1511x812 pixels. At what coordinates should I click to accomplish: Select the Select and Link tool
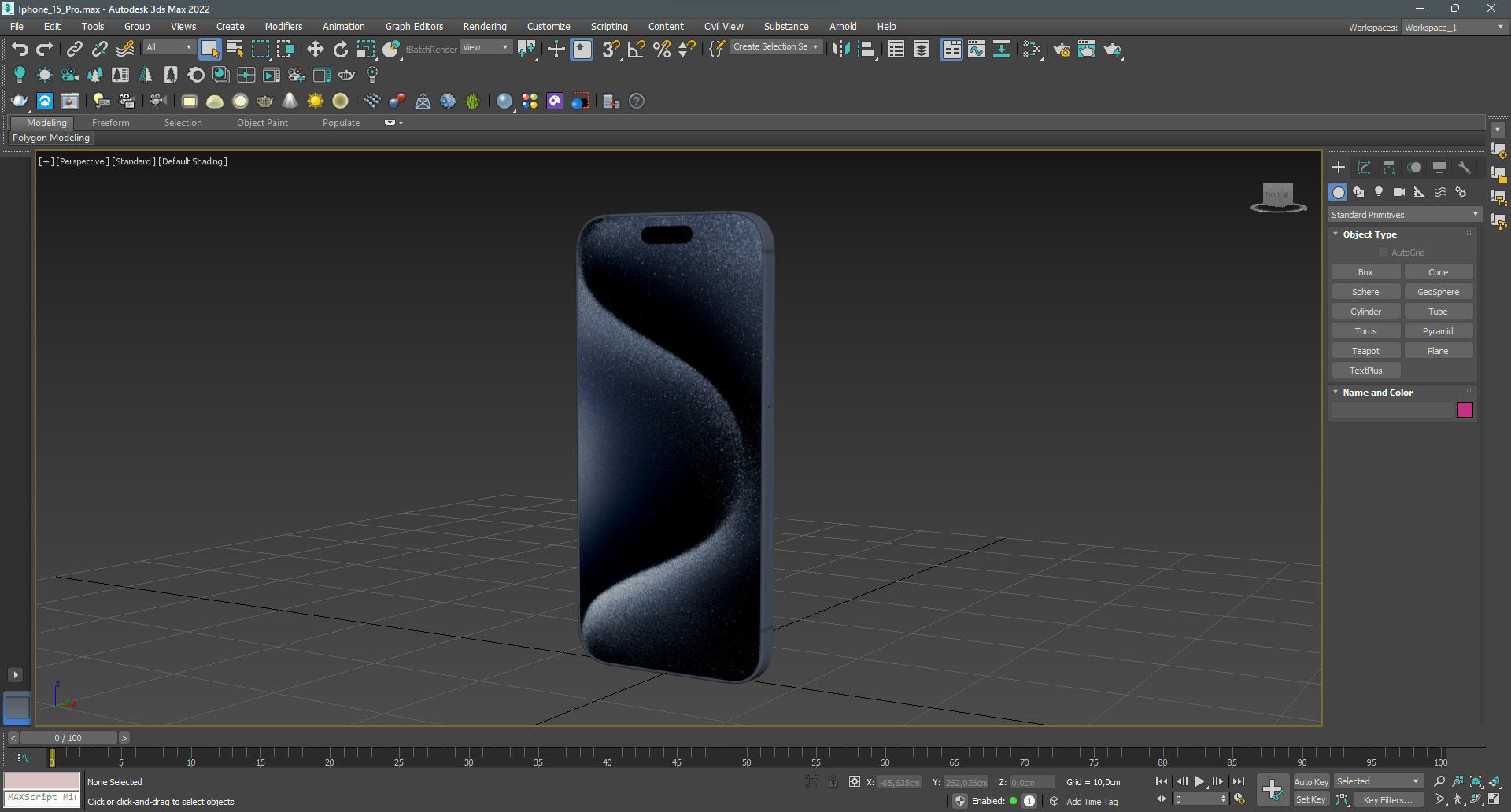point(74,50)
